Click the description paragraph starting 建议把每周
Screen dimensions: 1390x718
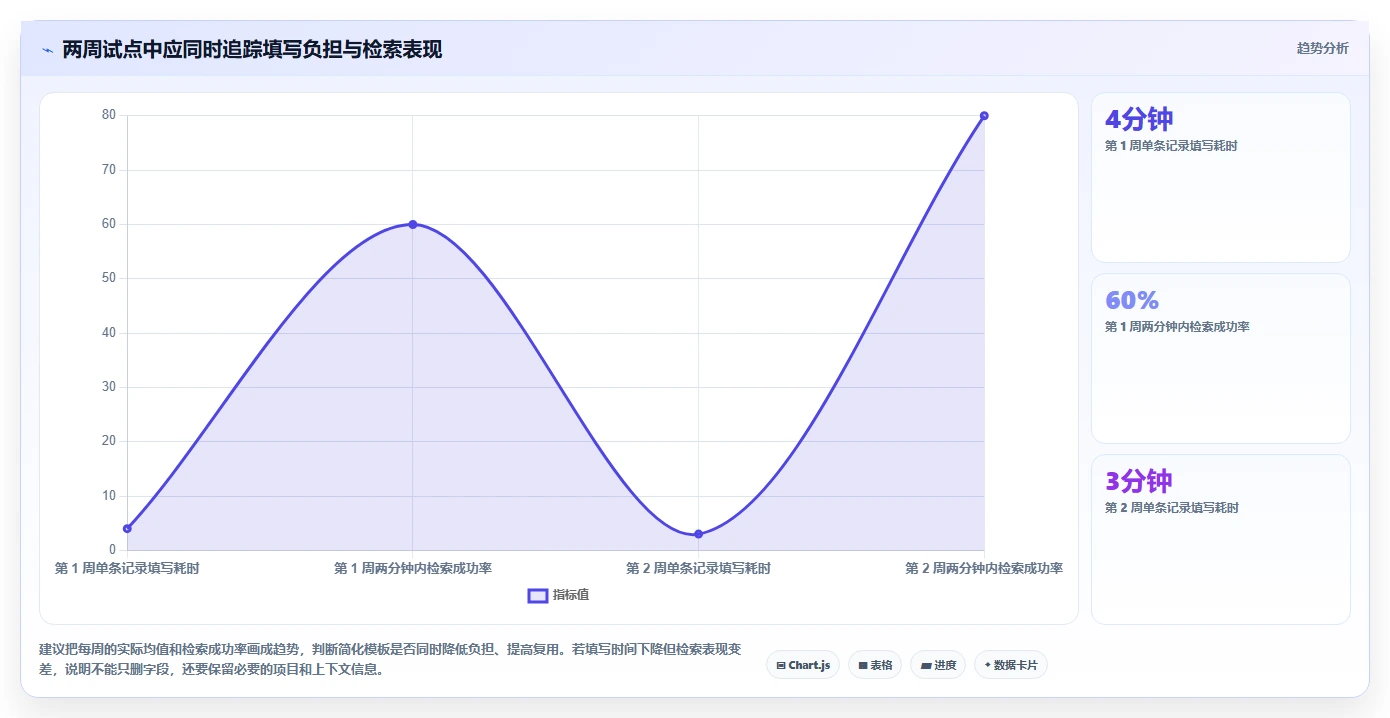click(390, 659)
